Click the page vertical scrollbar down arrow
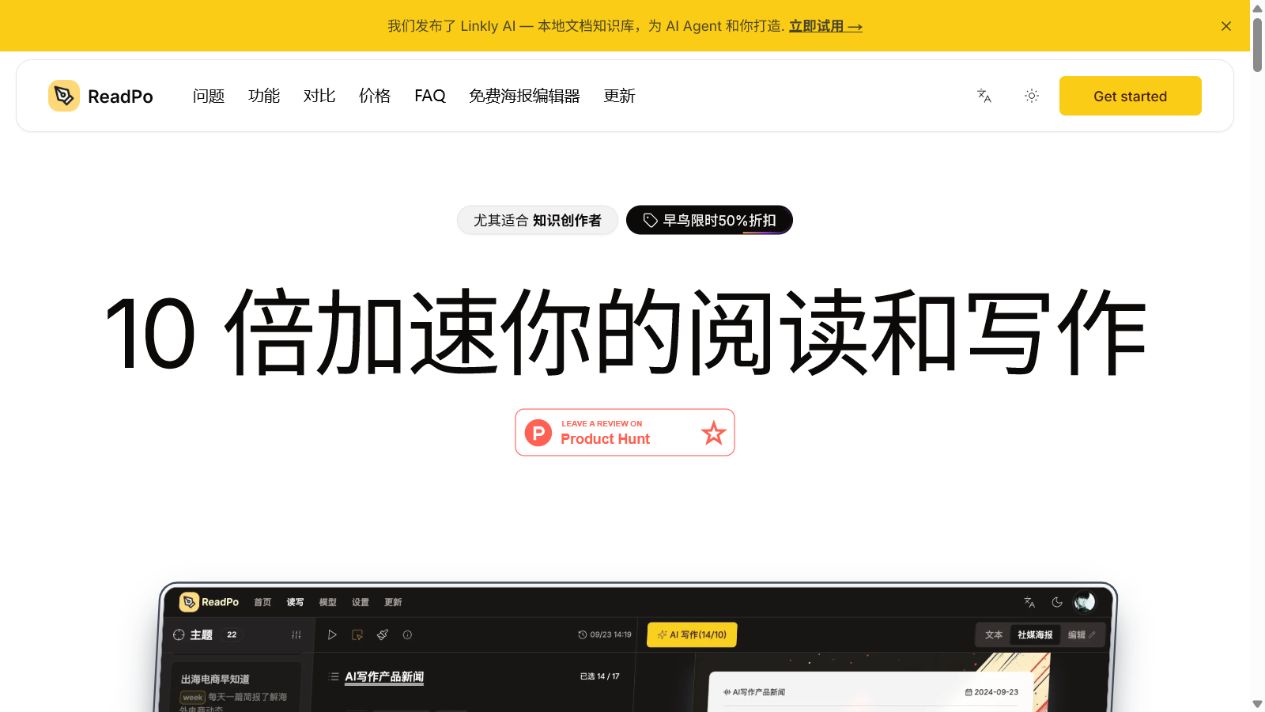The image size is (1265, 712). 1257,704
